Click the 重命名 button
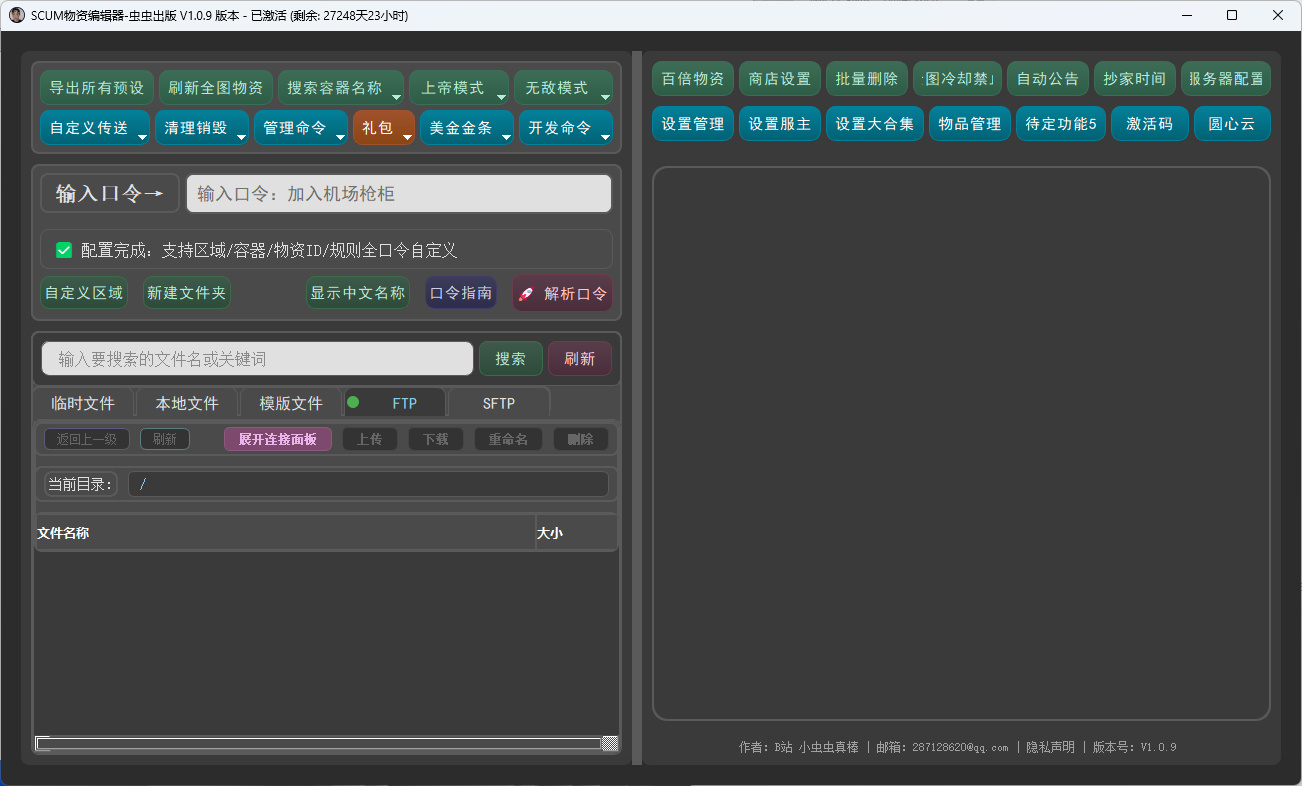The image size is (1302, 786). point(508,439)
